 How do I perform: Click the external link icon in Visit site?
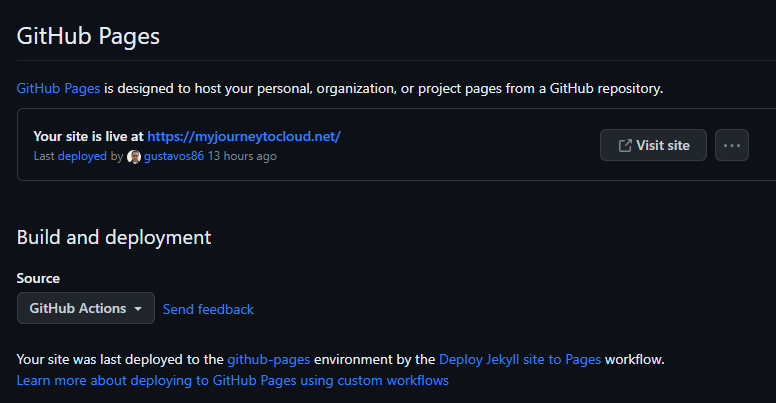[x=625, y=145]
